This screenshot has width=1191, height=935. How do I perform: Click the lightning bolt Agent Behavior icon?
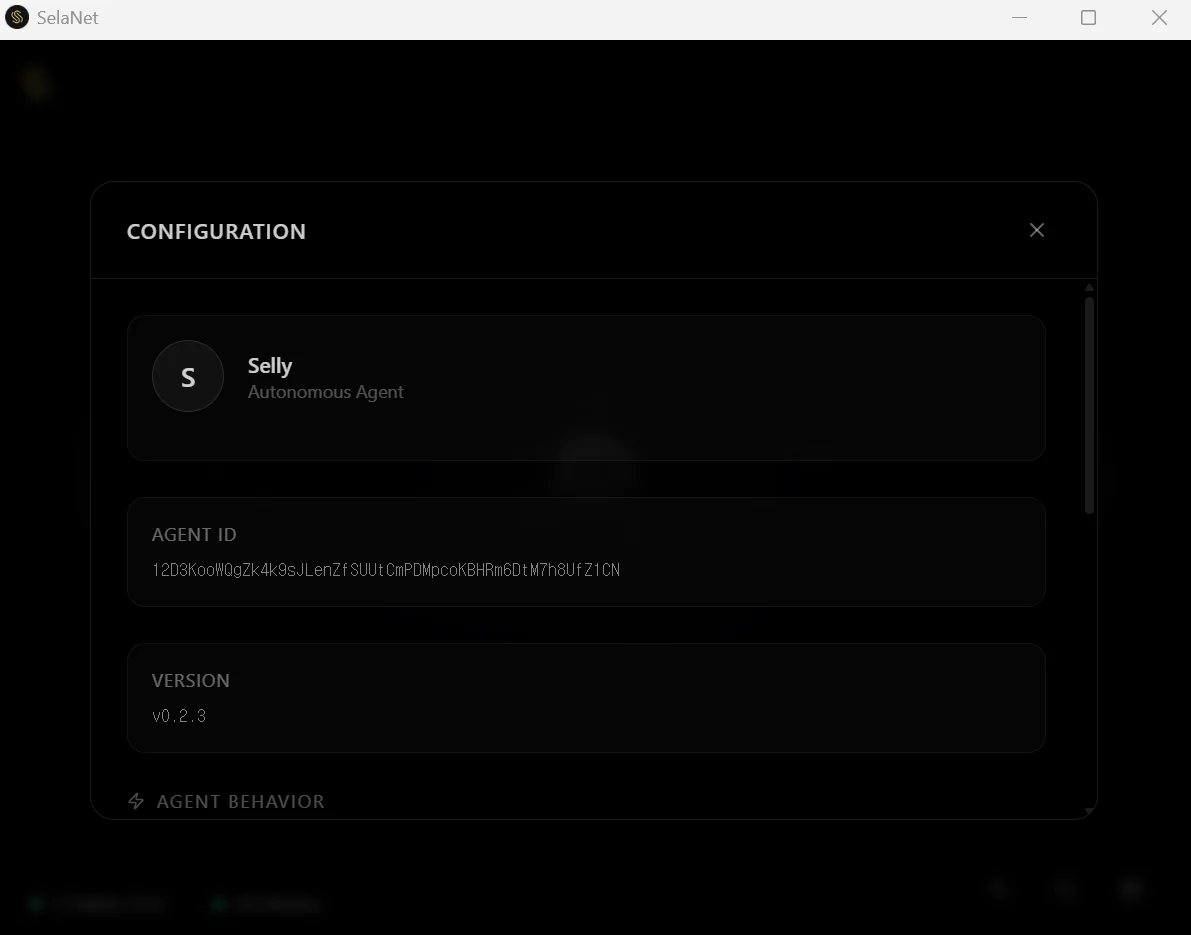click(x=136, y=801)
